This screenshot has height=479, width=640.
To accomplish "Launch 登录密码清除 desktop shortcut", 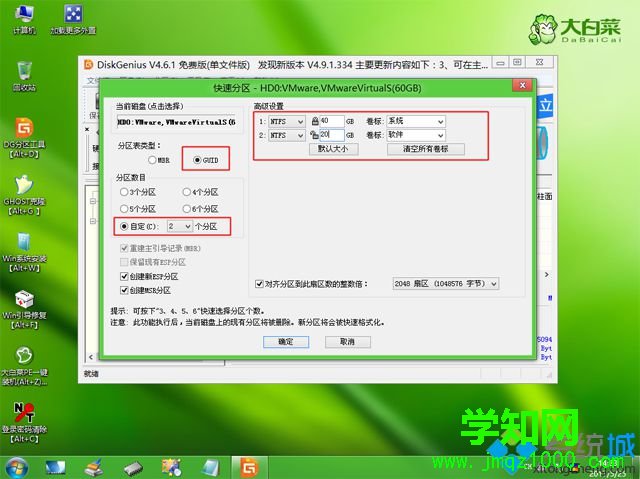I will tap(24, 422).
